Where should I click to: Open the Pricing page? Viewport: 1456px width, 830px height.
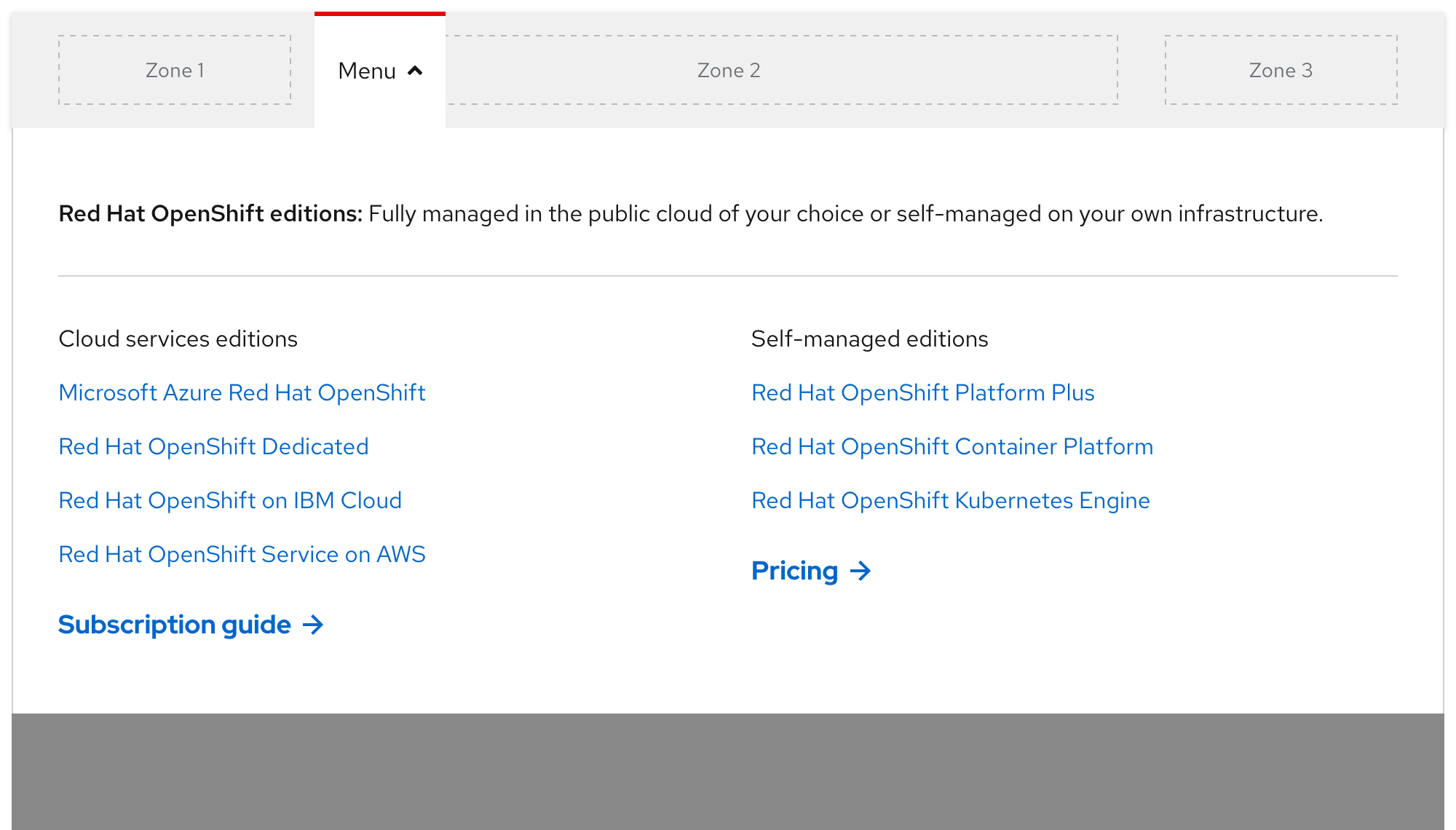[794, 572]
